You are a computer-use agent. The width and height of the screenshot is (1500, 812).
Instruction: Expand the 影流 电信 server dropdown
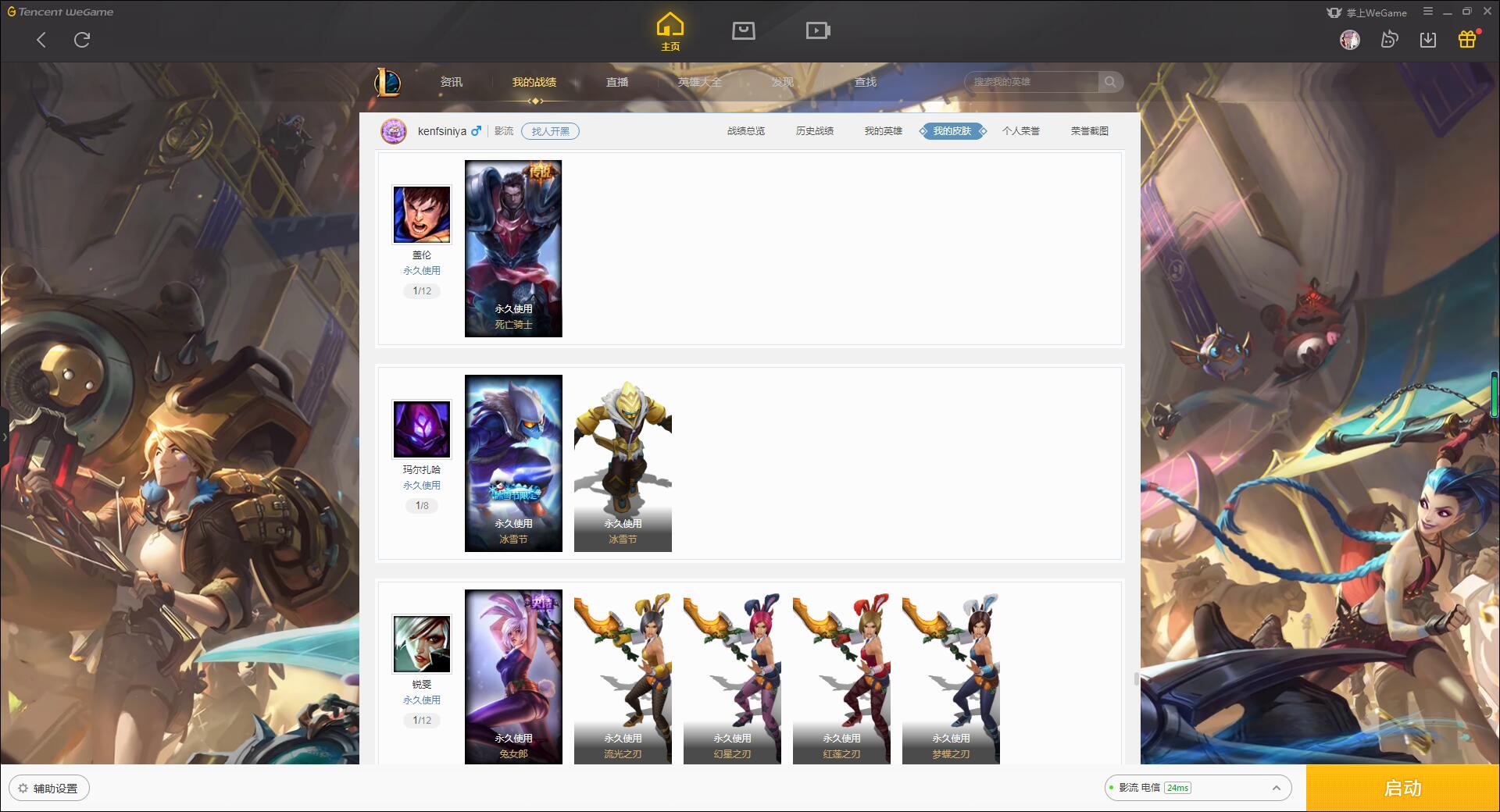pyautogui.click(x=1198, y=788)
